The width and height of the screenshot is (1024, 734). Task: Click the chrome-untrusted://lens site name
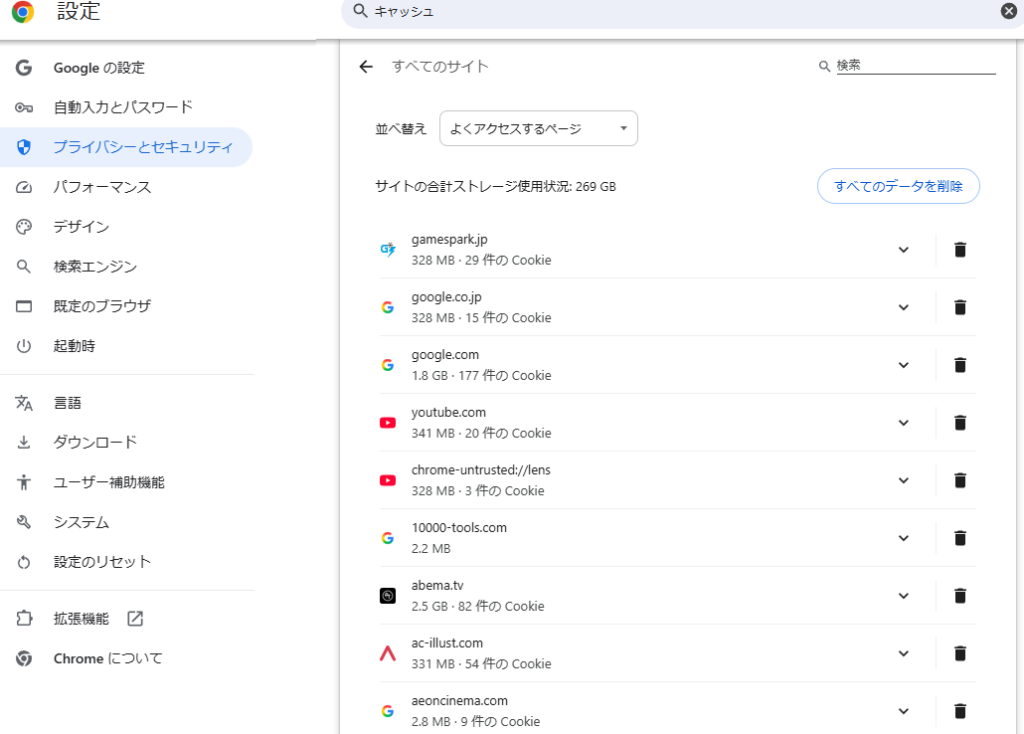click(x=481, y=470)
